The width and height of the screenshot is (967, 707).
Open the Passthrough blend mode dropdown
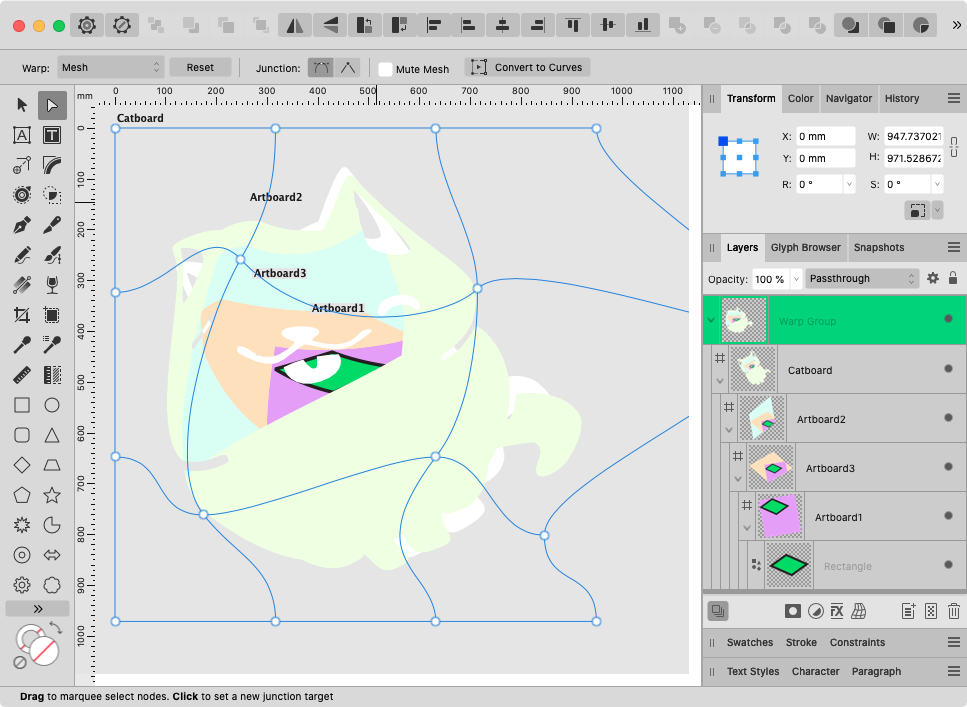click(x=862, y=278)
